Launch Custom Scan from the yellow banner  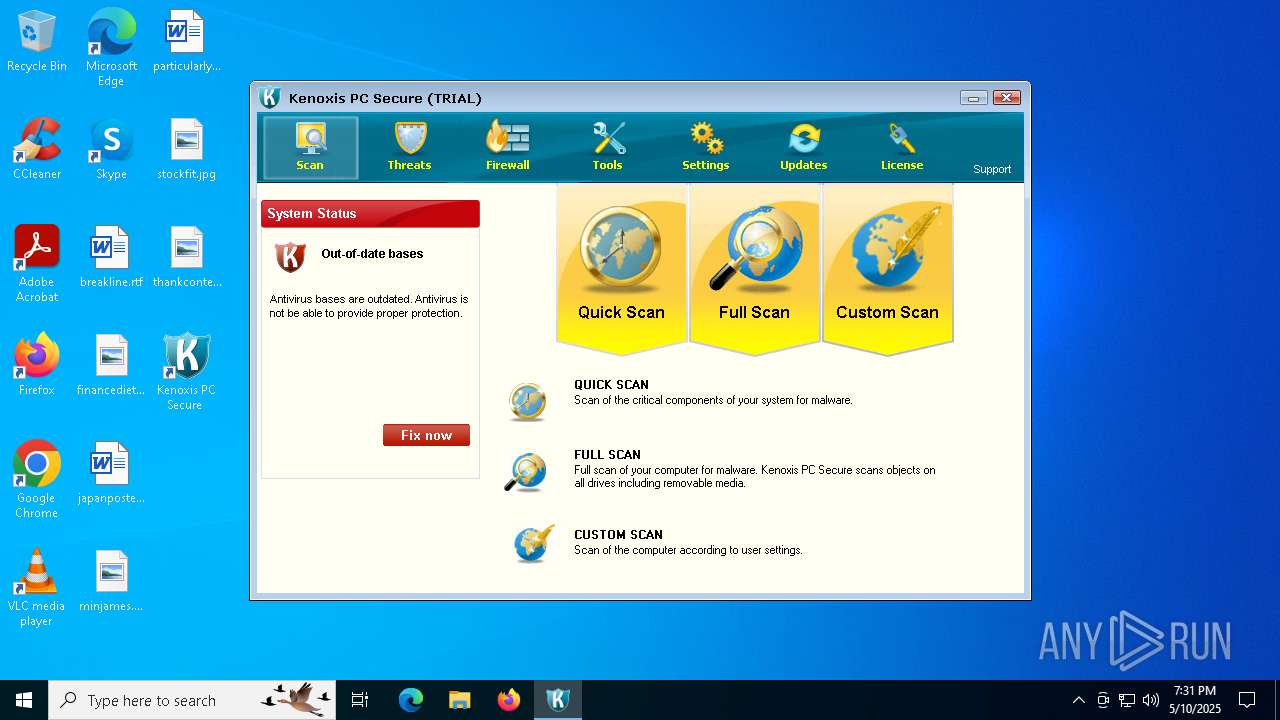pos(887,268)
